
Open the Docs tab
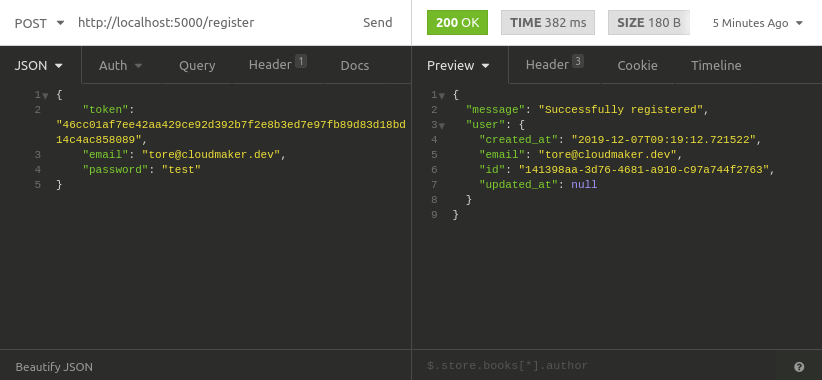[x=355, y=66]
